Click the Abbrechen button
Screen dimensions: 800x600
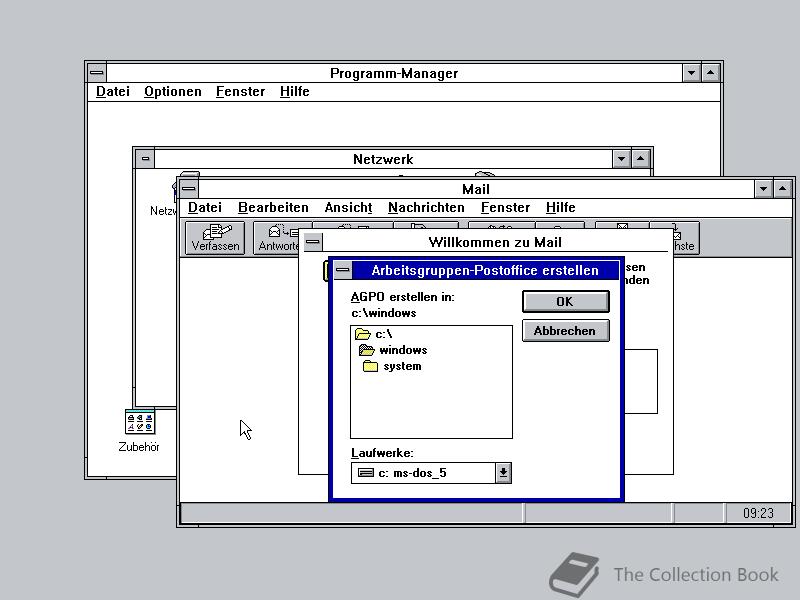(565, 331)
